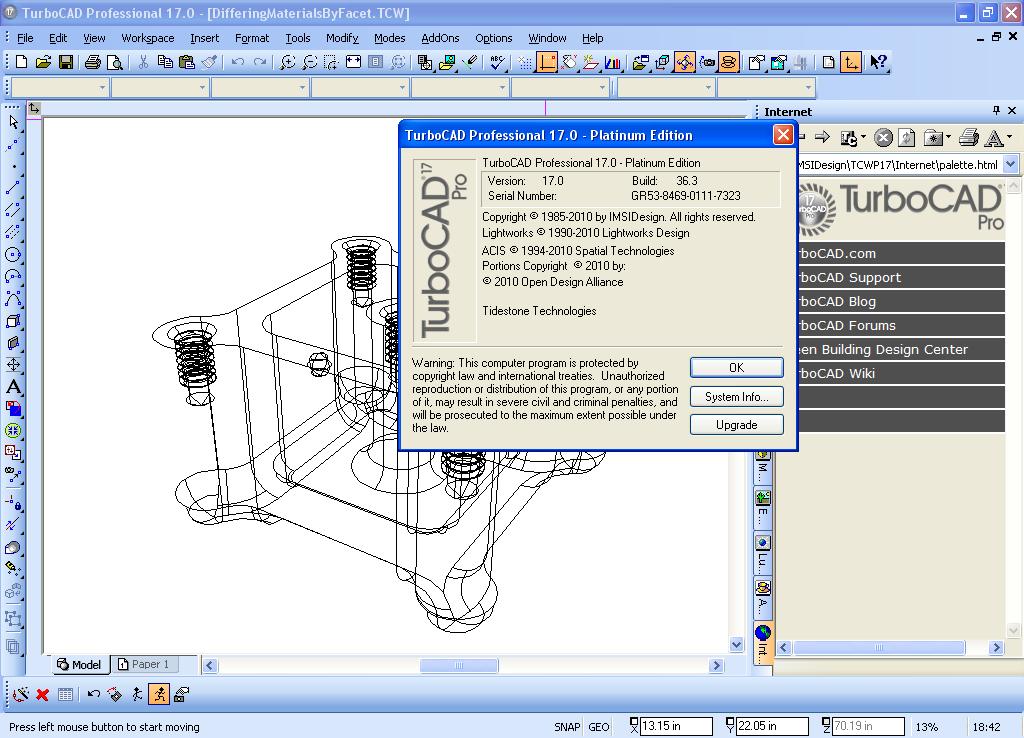Screen dimensions: 1024x738
Task: Switch to the Paper 1 tab
Action: pos(146,664)
